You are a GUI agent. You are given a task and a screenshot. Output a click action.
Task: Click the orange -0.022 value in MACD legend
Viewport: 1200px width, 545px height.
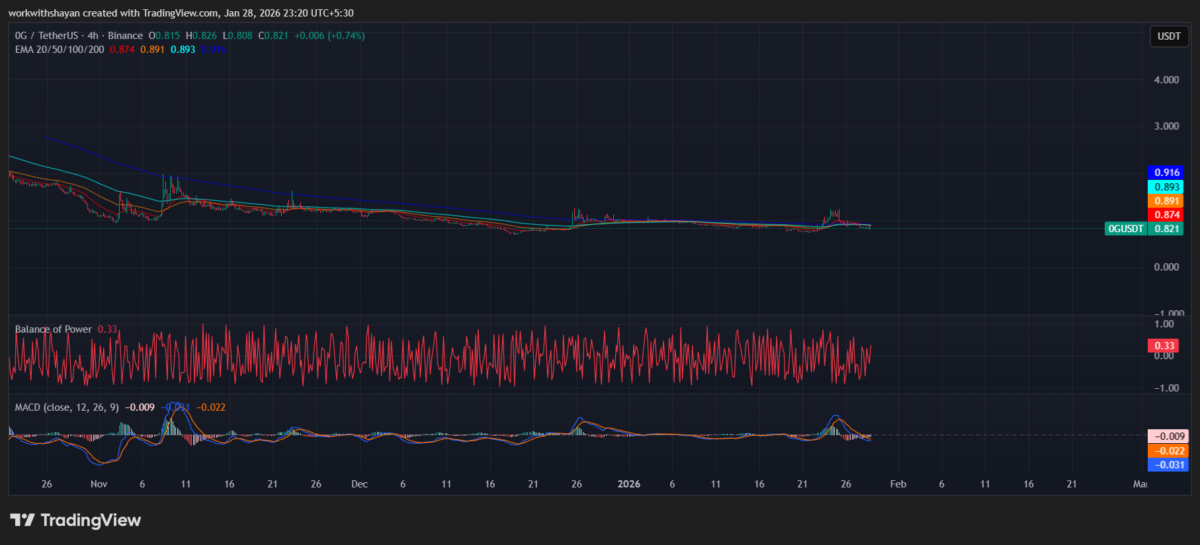(211, 407)
